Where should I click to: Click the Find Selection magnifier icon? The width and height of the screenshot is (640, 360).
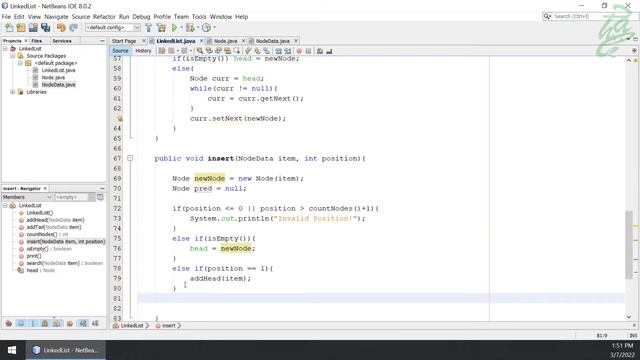click(200, 51)
